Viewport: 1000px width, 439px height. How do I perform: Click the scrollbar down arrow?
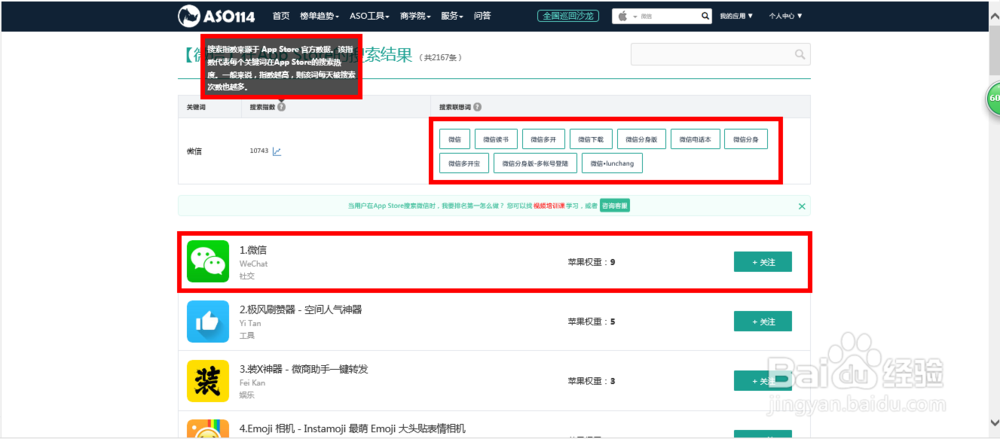point(994,422)
